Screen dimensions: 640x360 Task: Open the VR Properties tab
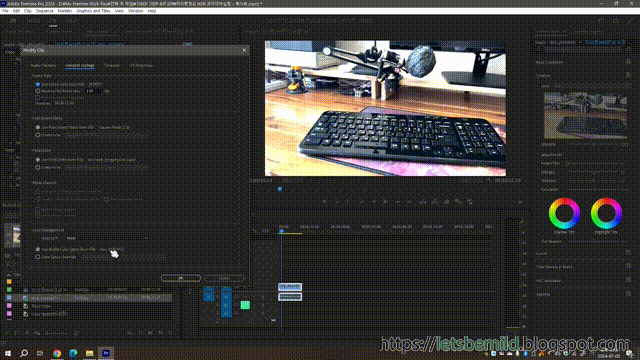point(141,65)
